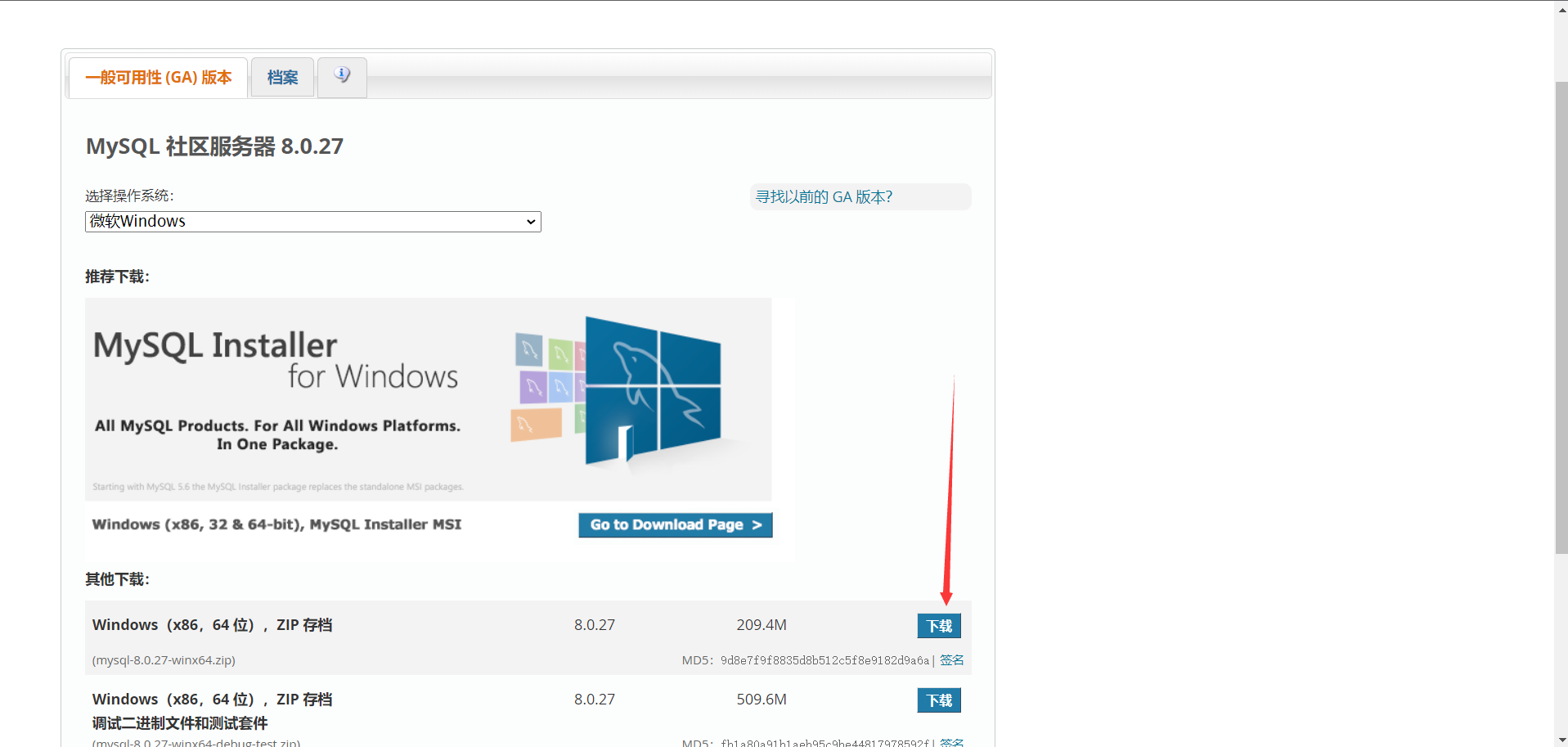
Task: Click the MySQL Installer for Windows banner
Action: 428,399
